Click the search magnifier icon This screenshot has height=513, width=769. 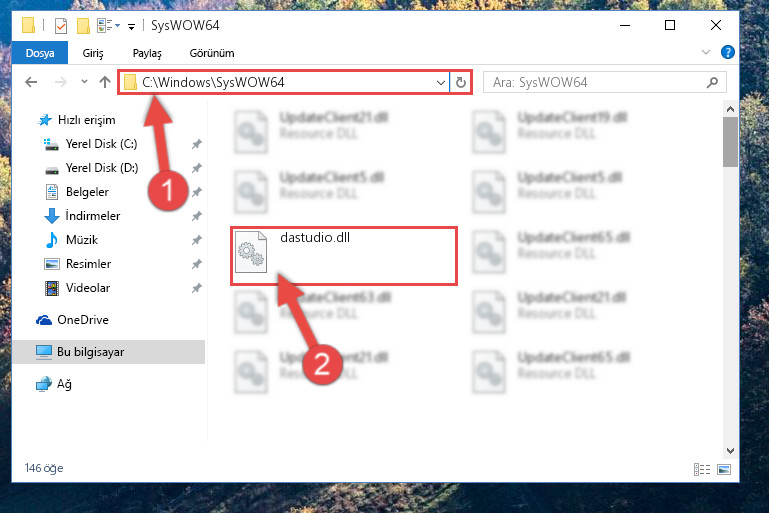tap(712, 82)
